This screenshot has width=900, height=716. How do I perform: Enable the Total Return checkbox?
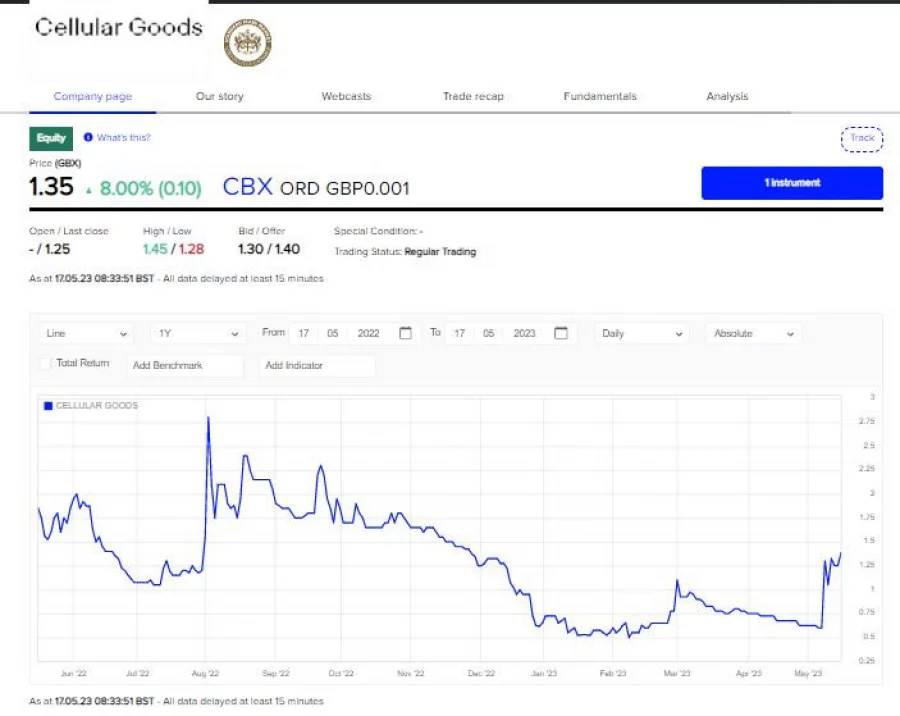point(44,363)
